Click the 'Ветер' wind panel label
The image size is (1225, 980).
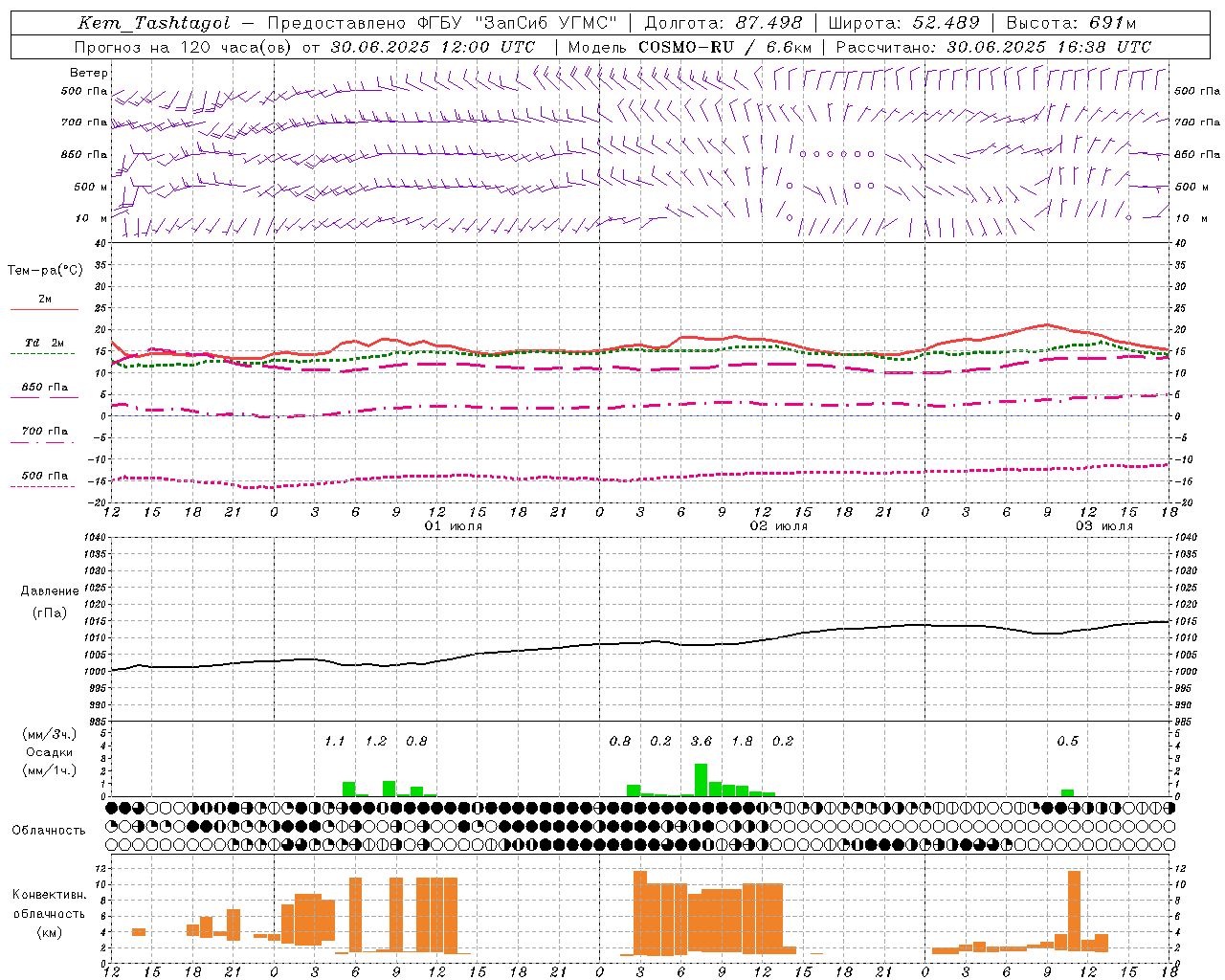tap(89, 73)
